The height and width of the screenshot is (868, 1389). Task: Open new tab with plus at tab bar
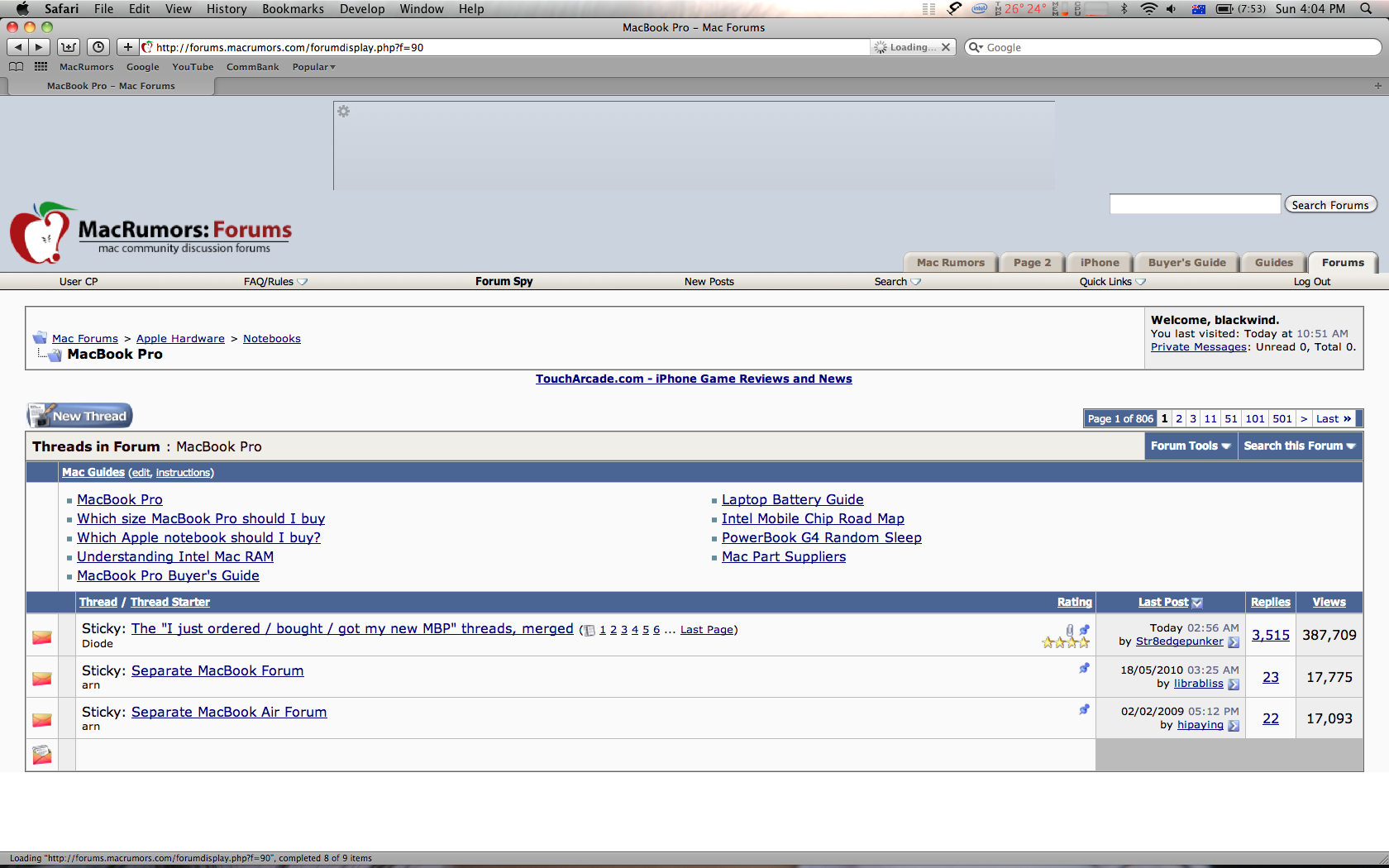pyautogui.click(x=1377, y=86)
